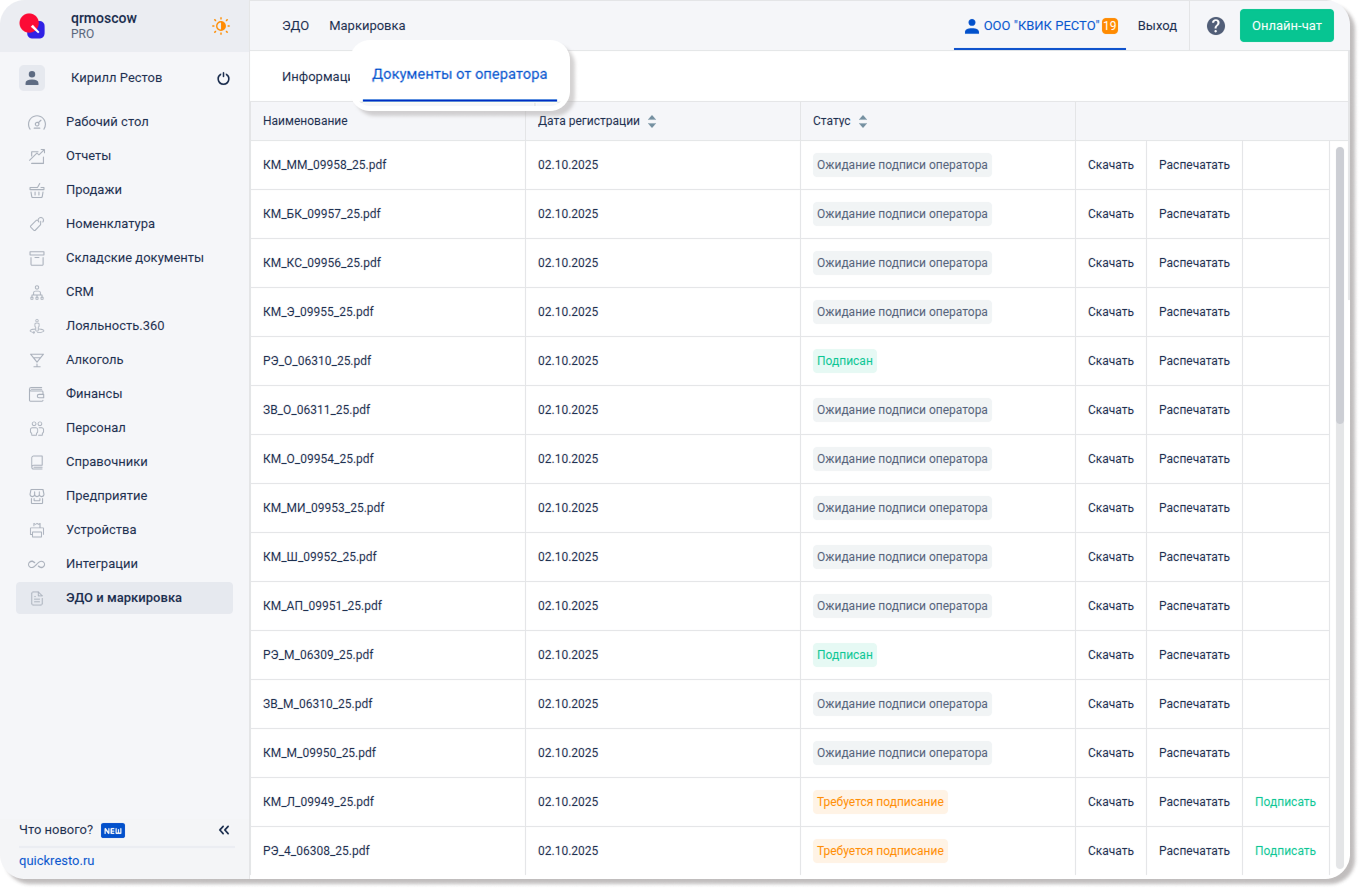This screenshot has width=1359, height=888.
Task: Switch to Документы от оператора tab
Action: (459, 75)
